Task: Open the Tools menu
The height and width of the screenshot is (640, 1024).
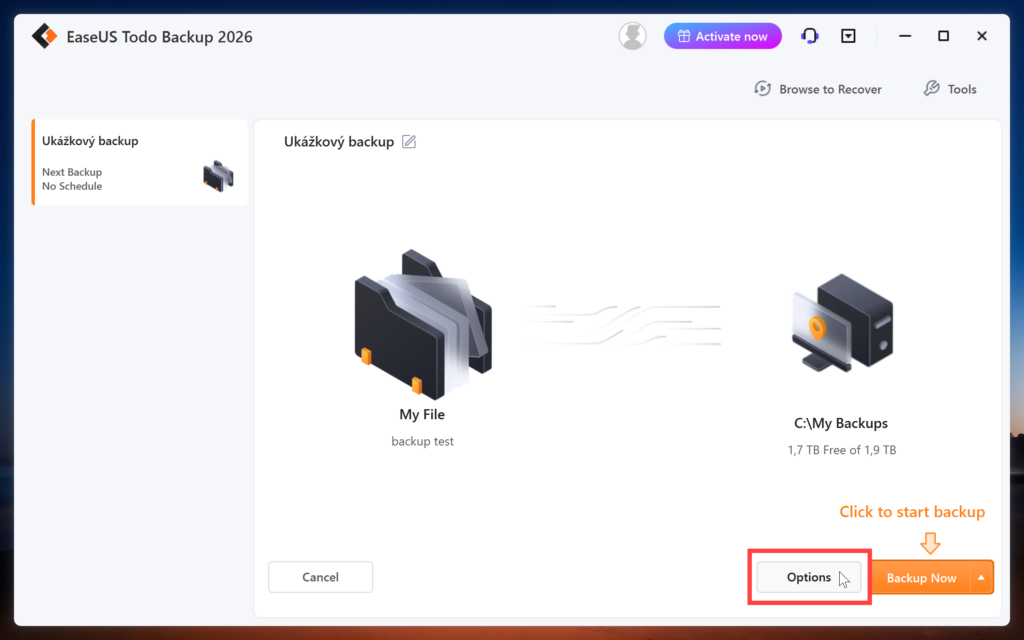Action: click(950, 89)
